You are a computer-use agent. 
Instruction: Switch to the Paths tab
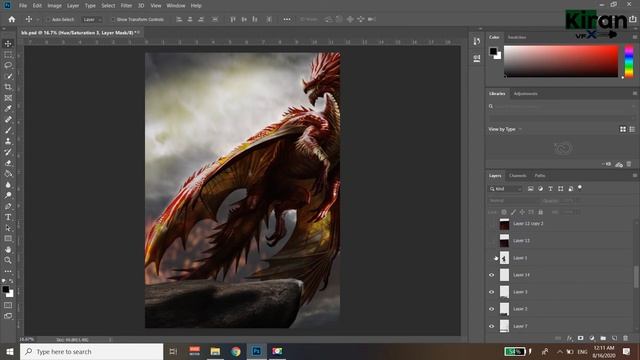[540, 176]
